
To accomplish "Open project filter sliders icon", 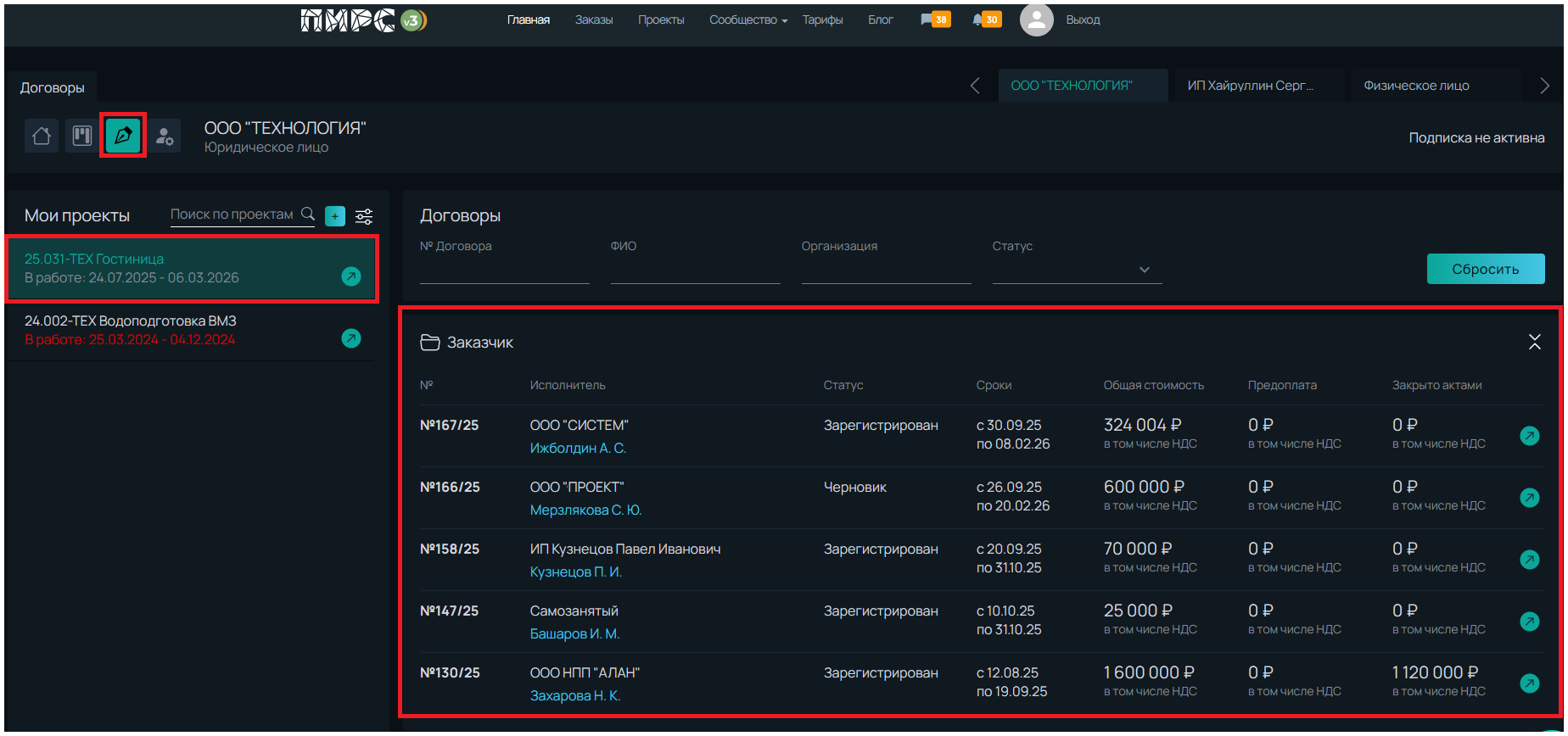I will click(x=364, y=216).
